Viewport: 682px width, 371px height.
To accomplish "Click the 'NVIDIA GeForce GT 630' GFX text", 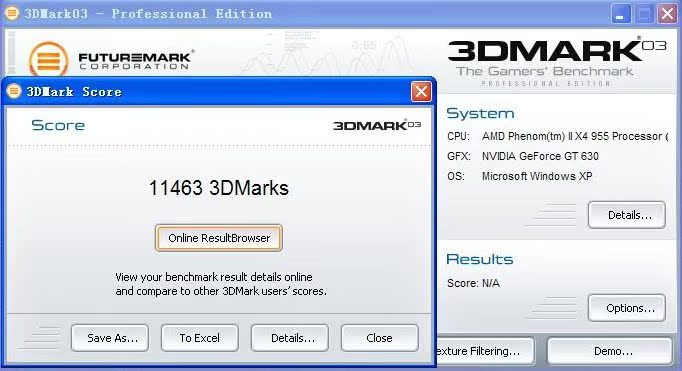I will tap(540, 156).
